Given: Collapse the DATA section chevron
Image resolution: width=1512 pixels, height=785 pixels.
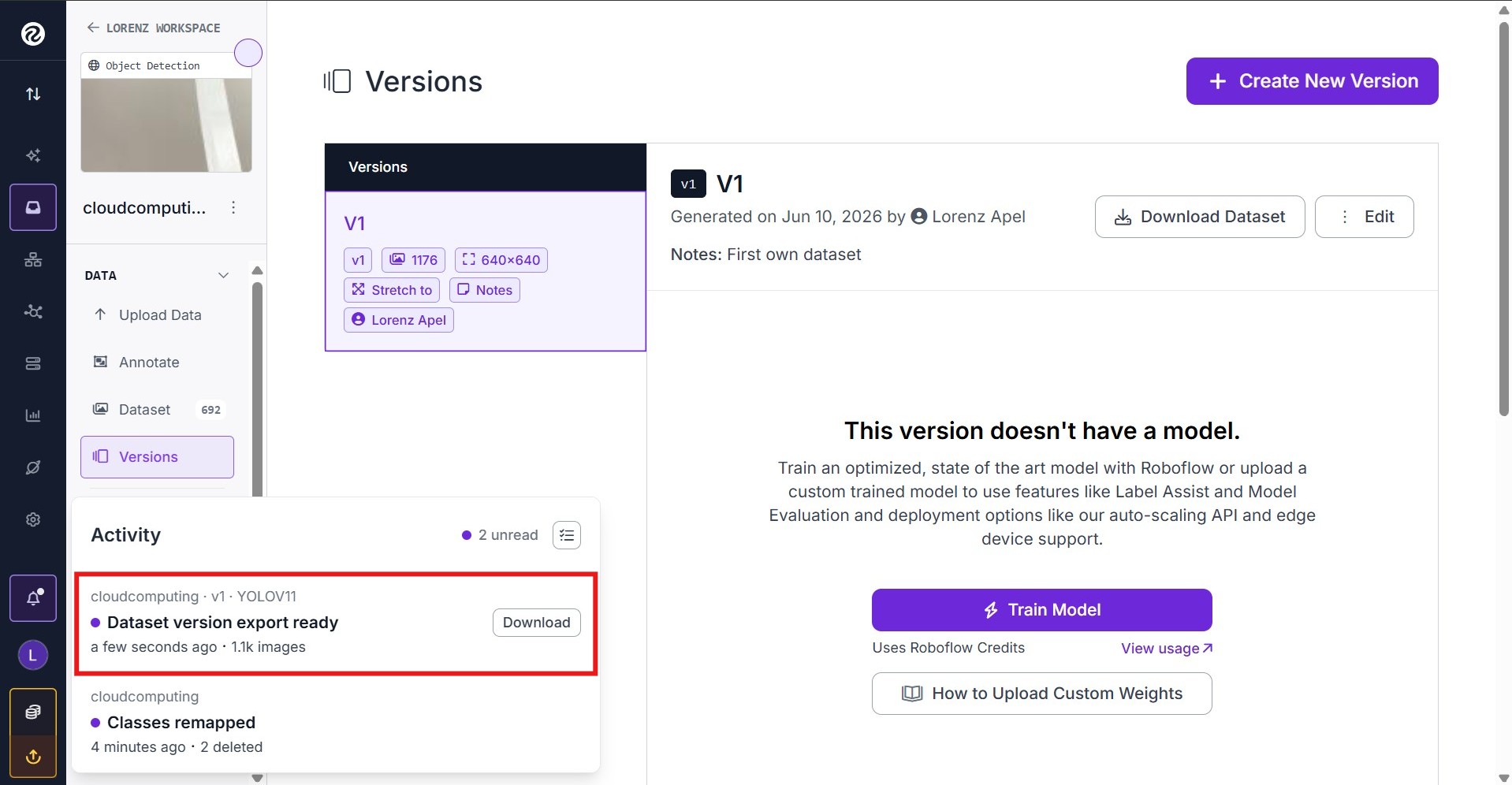Looking at the screenshot, I should click(x=223, y=275).
